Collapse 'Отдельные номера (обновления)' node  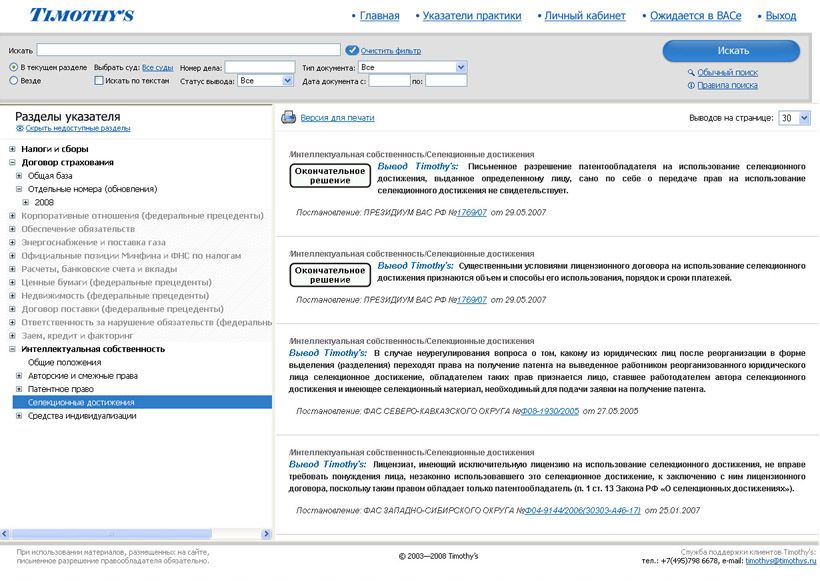point(19,189)
